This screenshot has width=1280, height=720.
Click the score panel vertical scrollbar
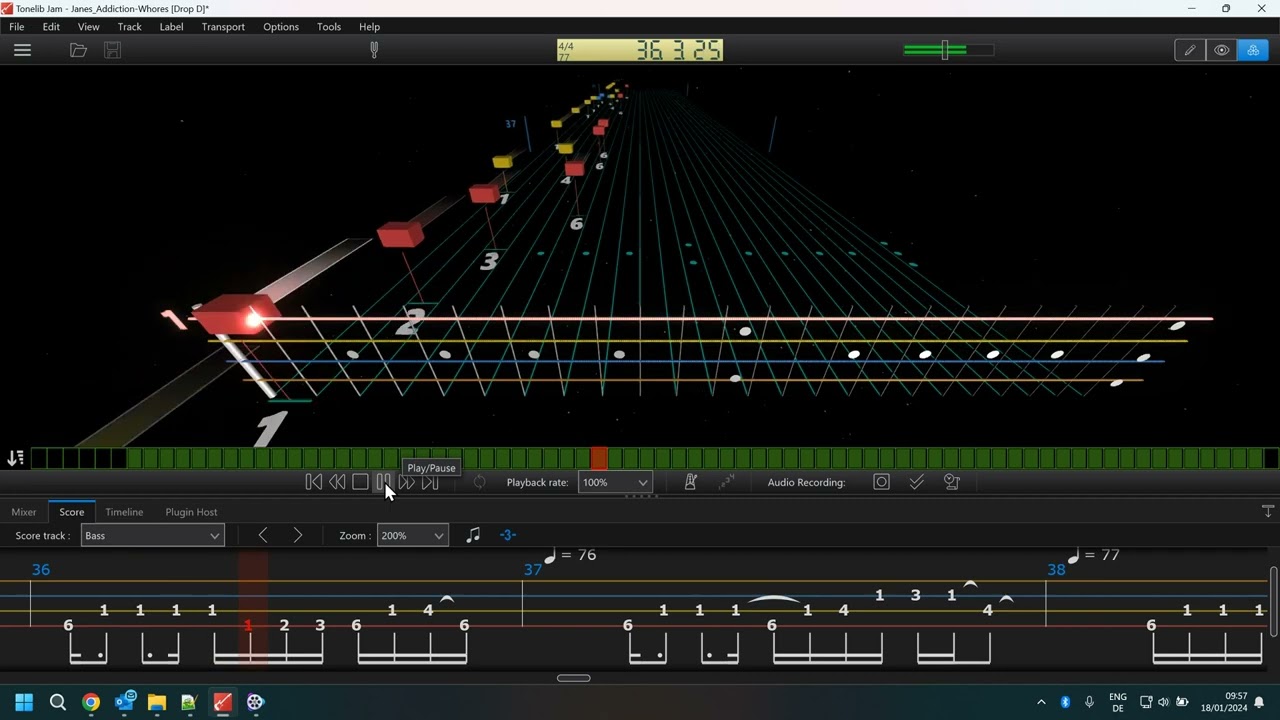(1273, 601)
